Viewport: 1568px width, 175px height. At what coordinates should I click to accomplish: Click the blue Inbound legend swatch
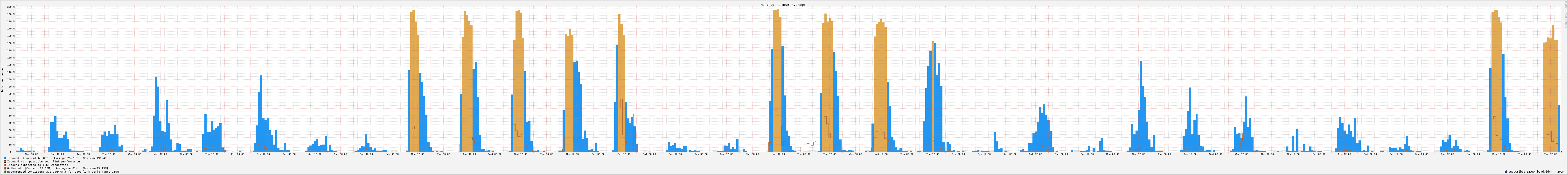tap(5, 158)
